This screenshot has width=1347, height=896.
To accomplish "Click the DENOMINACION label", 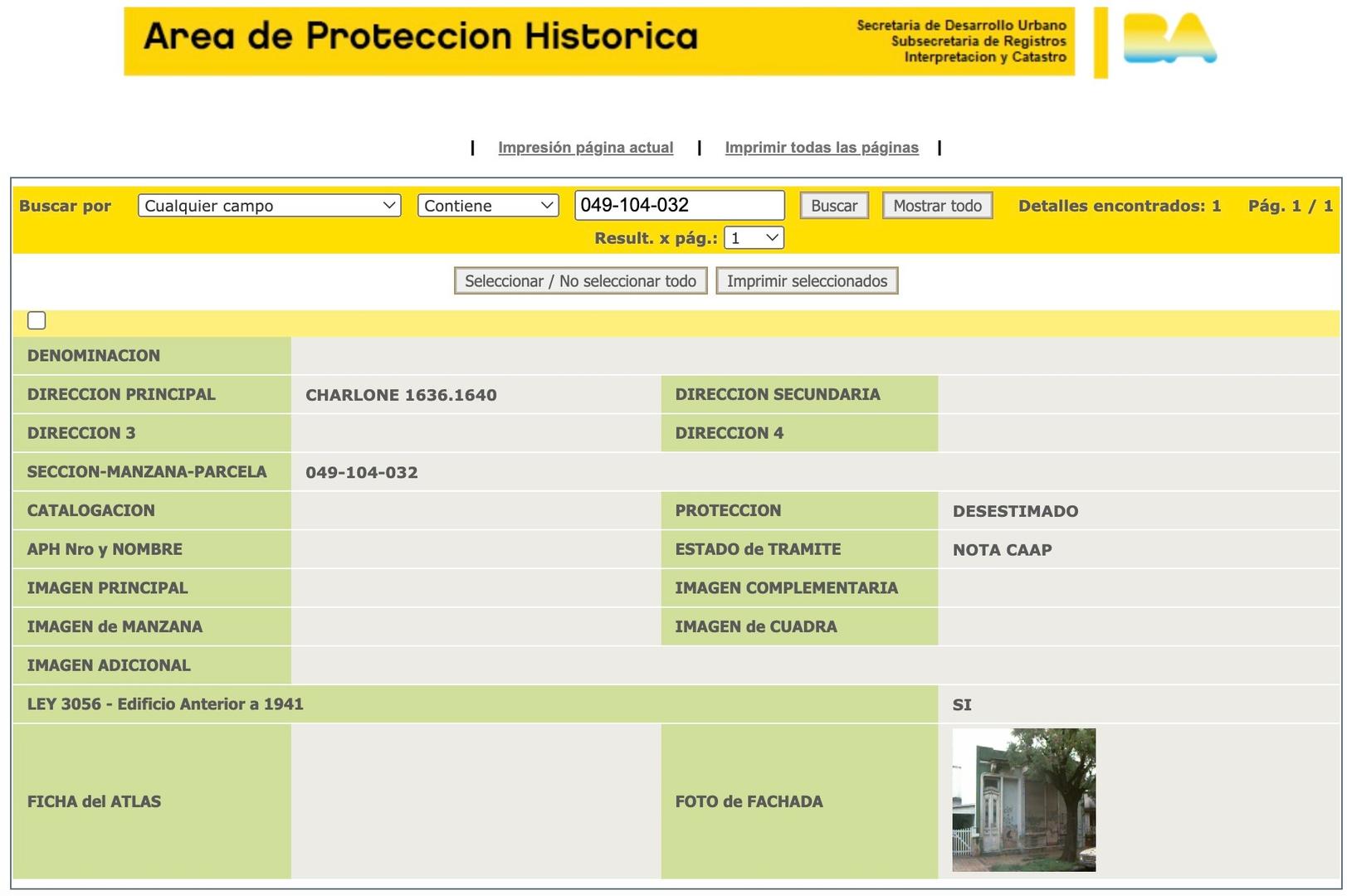I will pyautogui.click(x=94, y=356).
